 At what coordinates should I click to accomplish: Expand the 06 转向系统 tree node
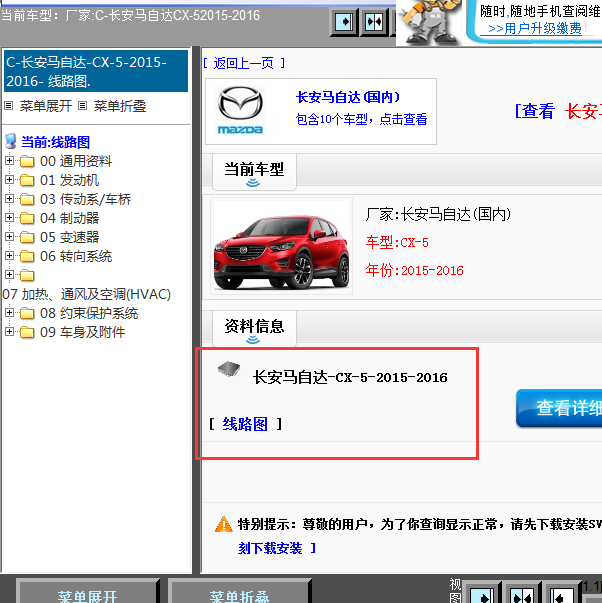pyautogui.click(x=9, y=256)
